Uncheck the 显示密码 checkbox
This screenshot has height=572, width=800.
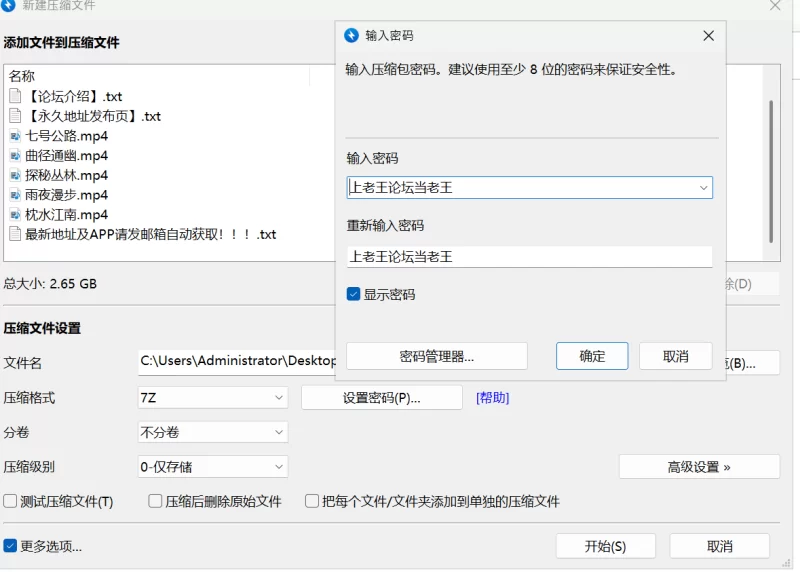point(353,294)
